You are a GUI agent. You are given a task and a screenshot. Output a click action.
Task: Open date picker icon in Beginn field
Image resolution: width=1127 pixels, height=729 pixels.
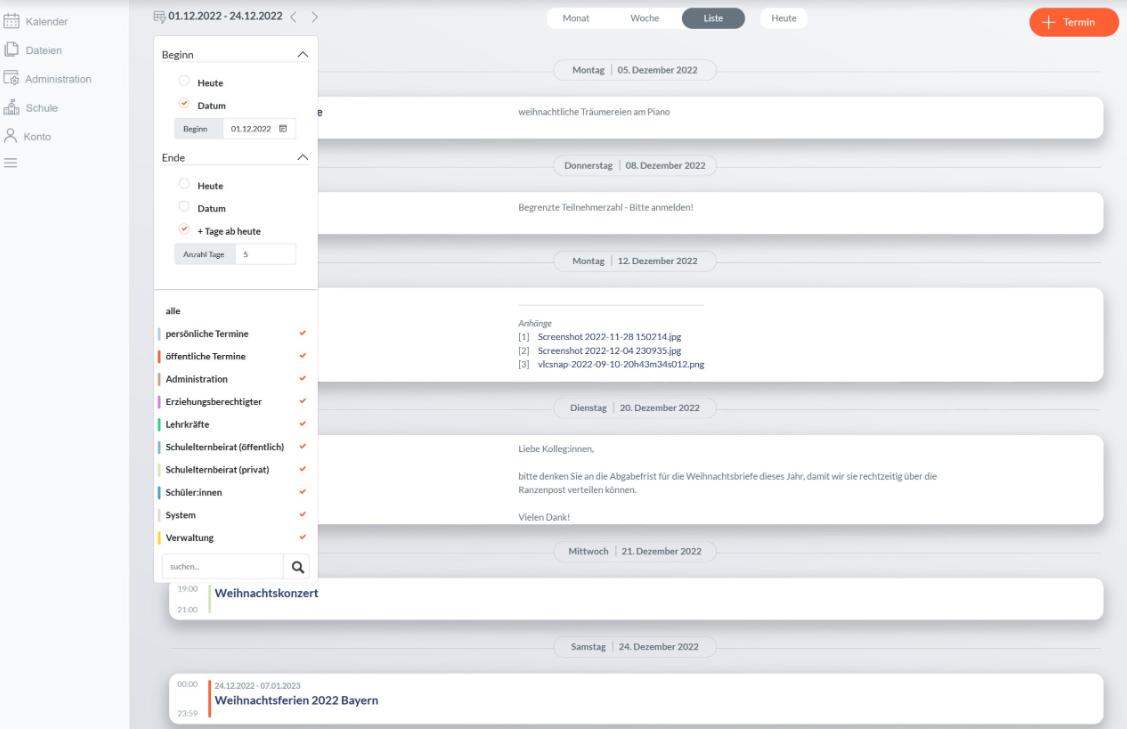coord(283,129)
